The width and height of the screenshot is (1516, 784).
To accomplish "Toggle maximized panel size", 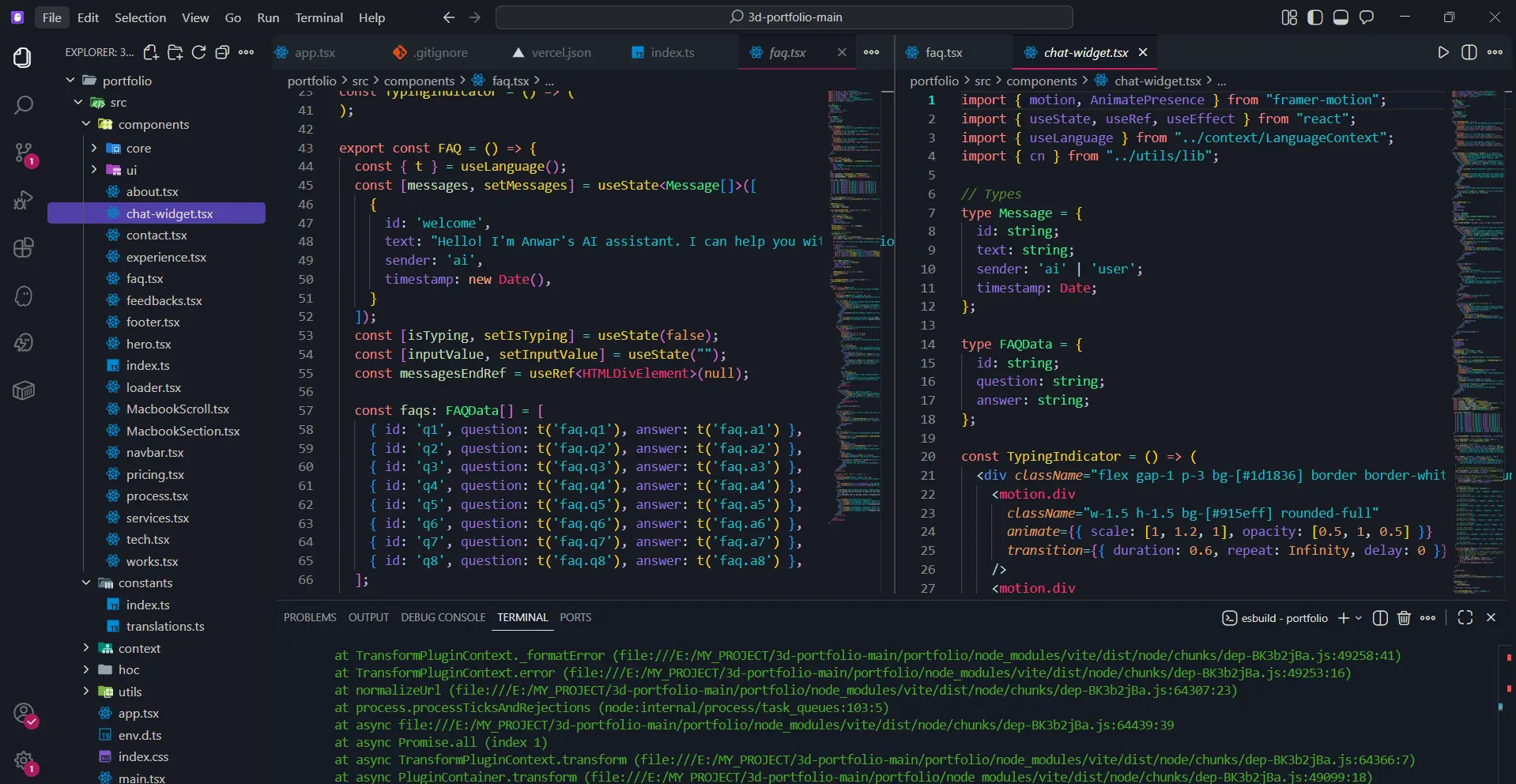I will point(1465,618).
